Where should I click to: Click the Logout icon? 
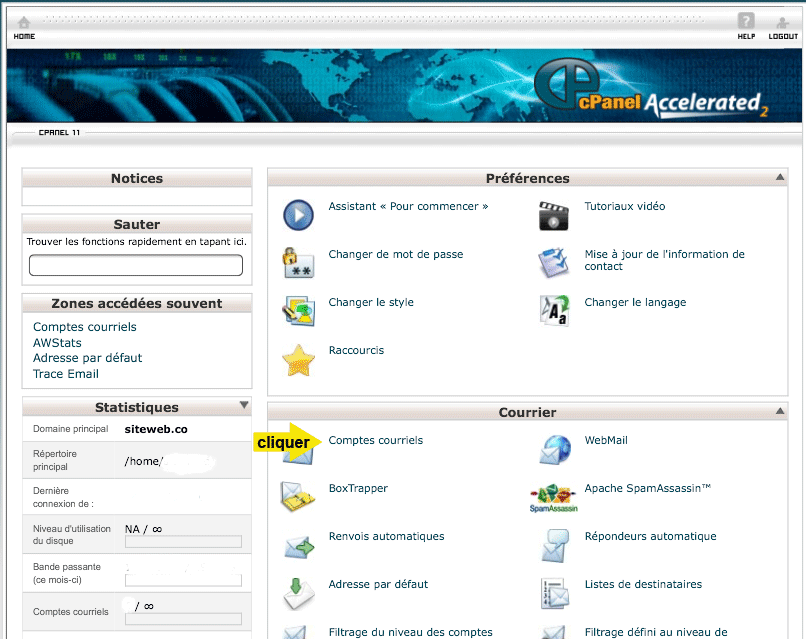click(x=782, y=22)
